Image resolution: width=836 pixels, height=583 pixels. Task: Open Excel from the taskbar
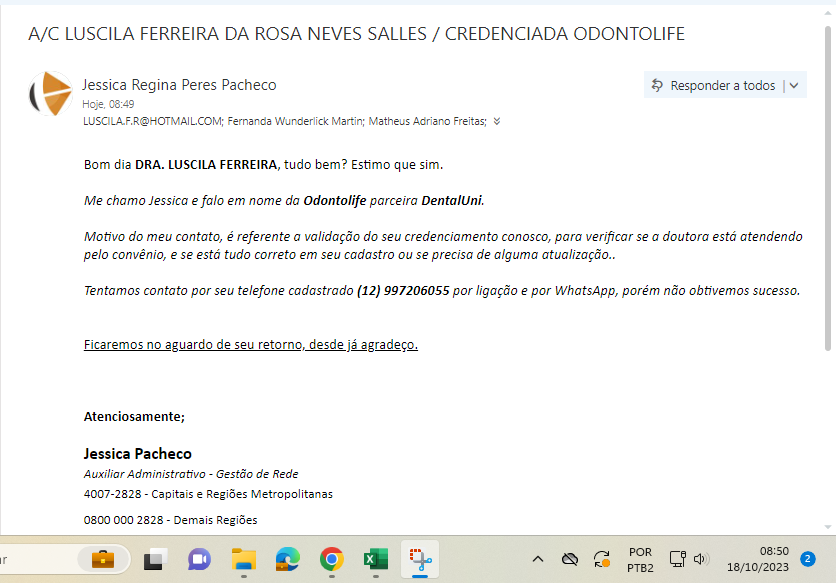[x=376, y=560]
